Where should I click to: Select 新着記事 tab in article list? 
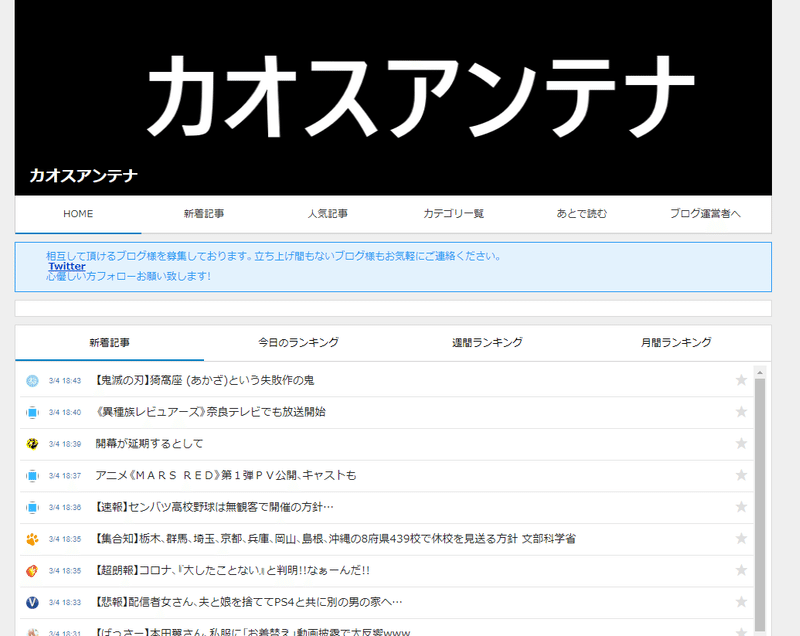(110, 343)
